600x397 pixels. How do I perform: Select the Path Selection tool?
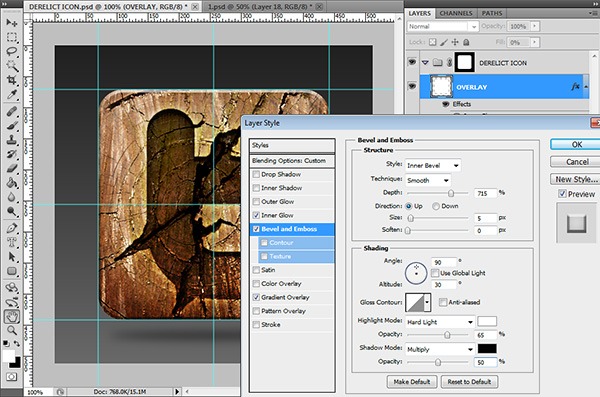point(11,256)
